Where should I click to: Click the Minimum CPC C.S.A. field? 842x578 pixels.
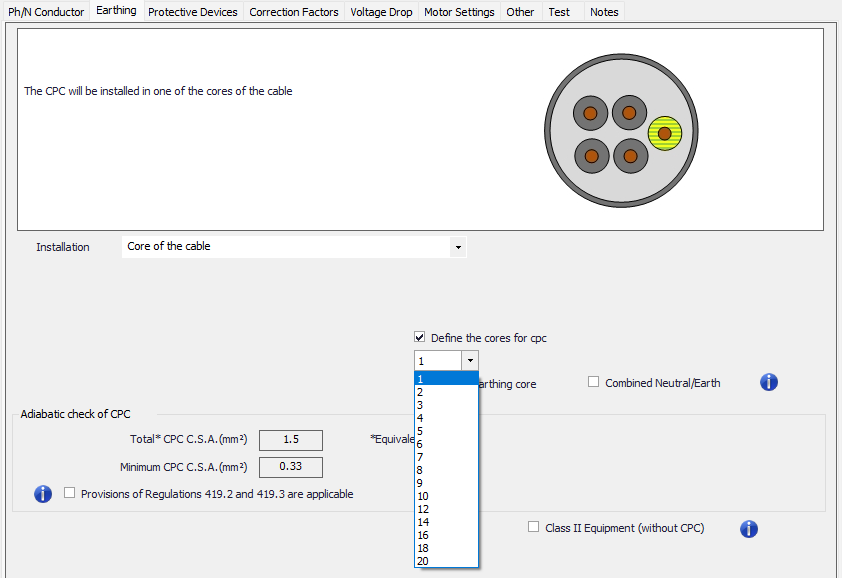pos(290,467)
